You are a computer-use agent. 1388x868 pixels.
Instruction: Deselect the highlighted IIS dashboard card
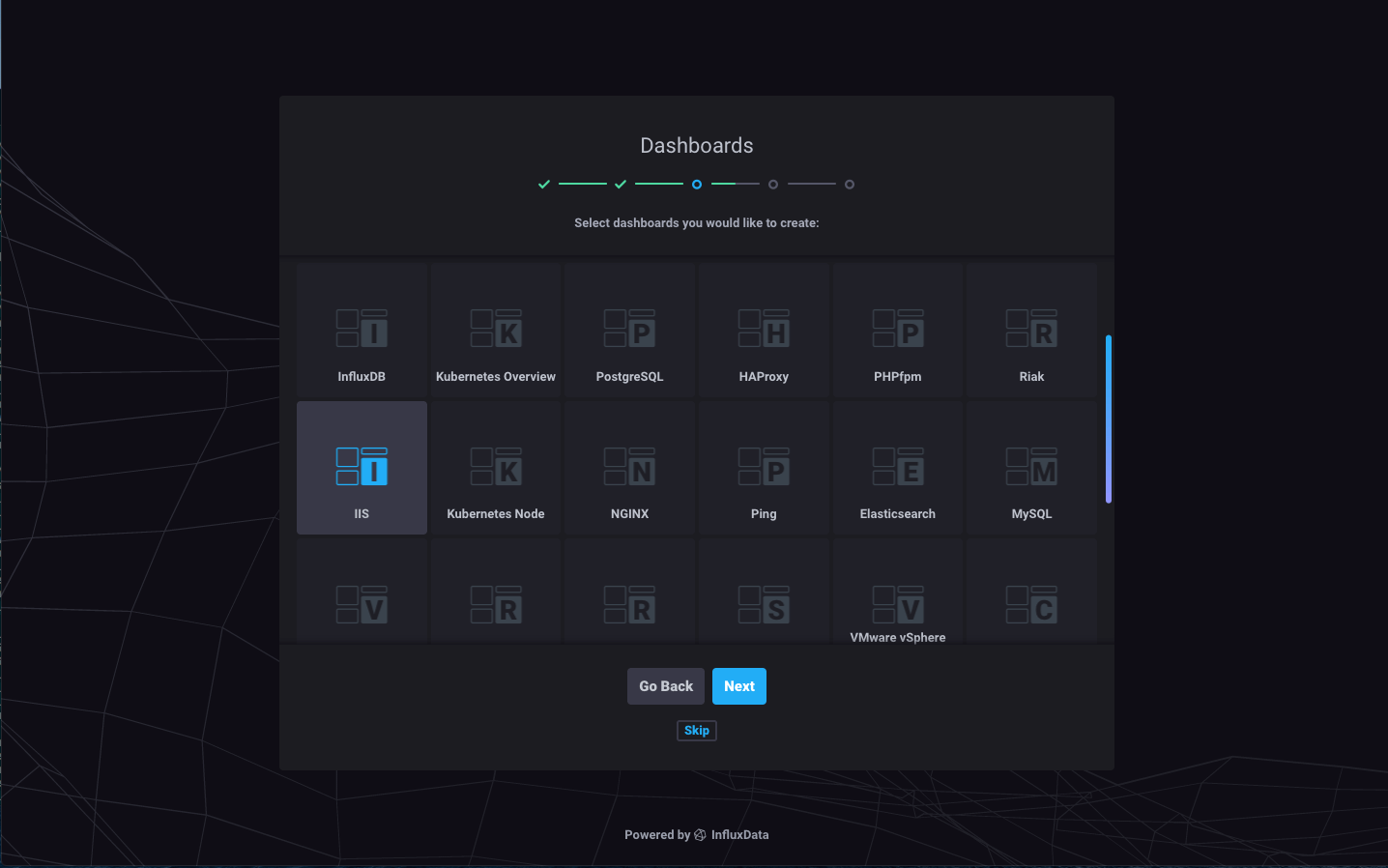361,468
